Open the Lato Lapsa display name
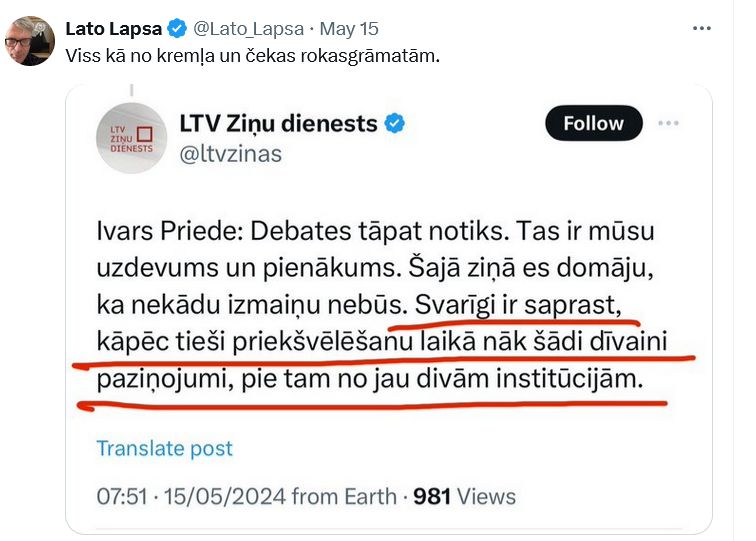Viewport: 756px width, 541px height. (113, 27)
